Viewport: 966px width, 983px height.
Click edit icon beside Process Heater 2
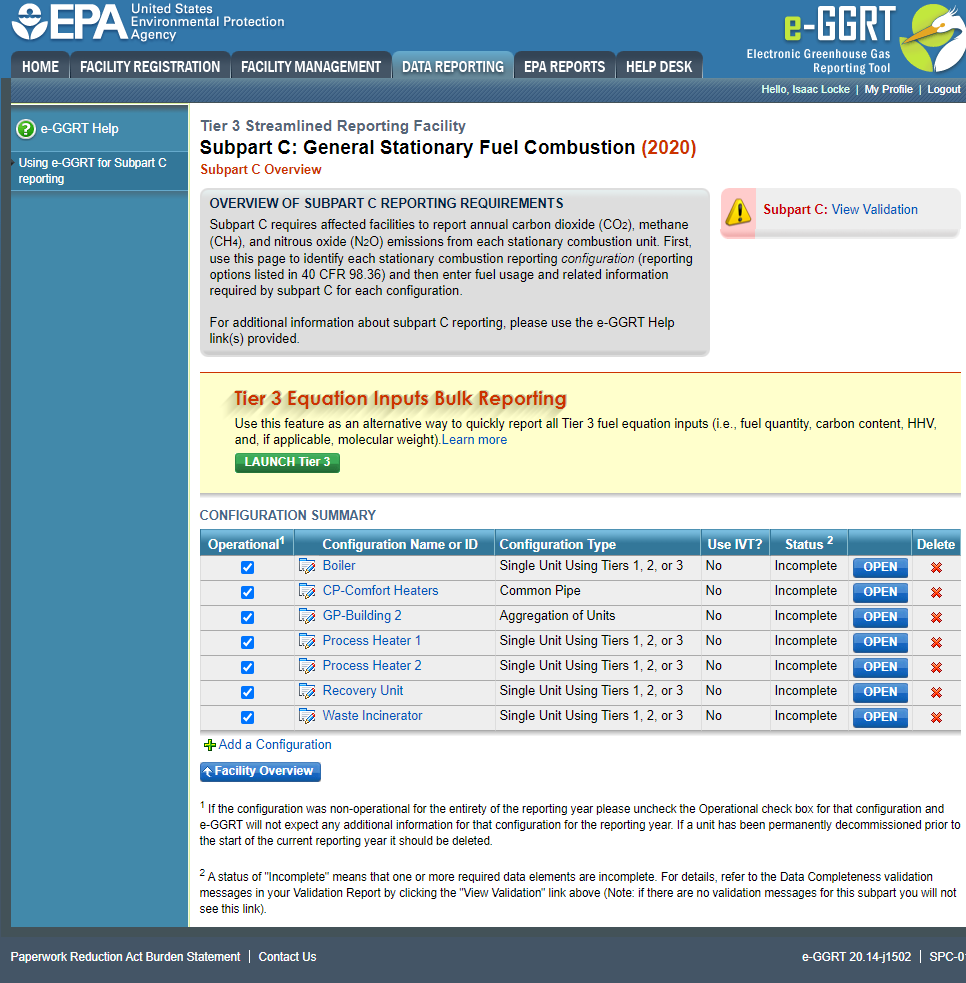pos(307,666)
